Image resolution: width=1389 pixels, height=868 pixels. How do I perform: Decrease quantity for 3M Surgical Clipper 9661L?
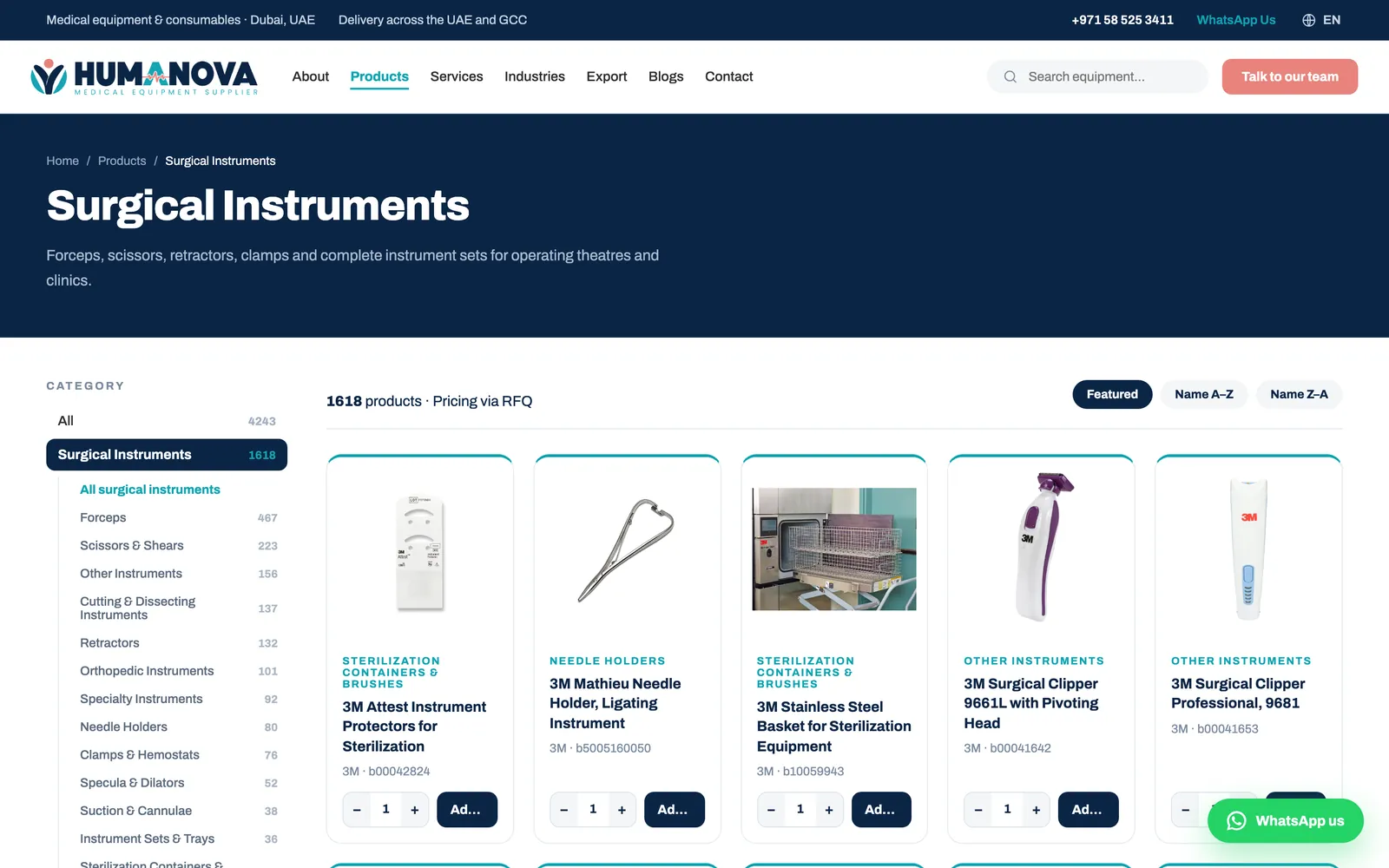tap(978, 810)
